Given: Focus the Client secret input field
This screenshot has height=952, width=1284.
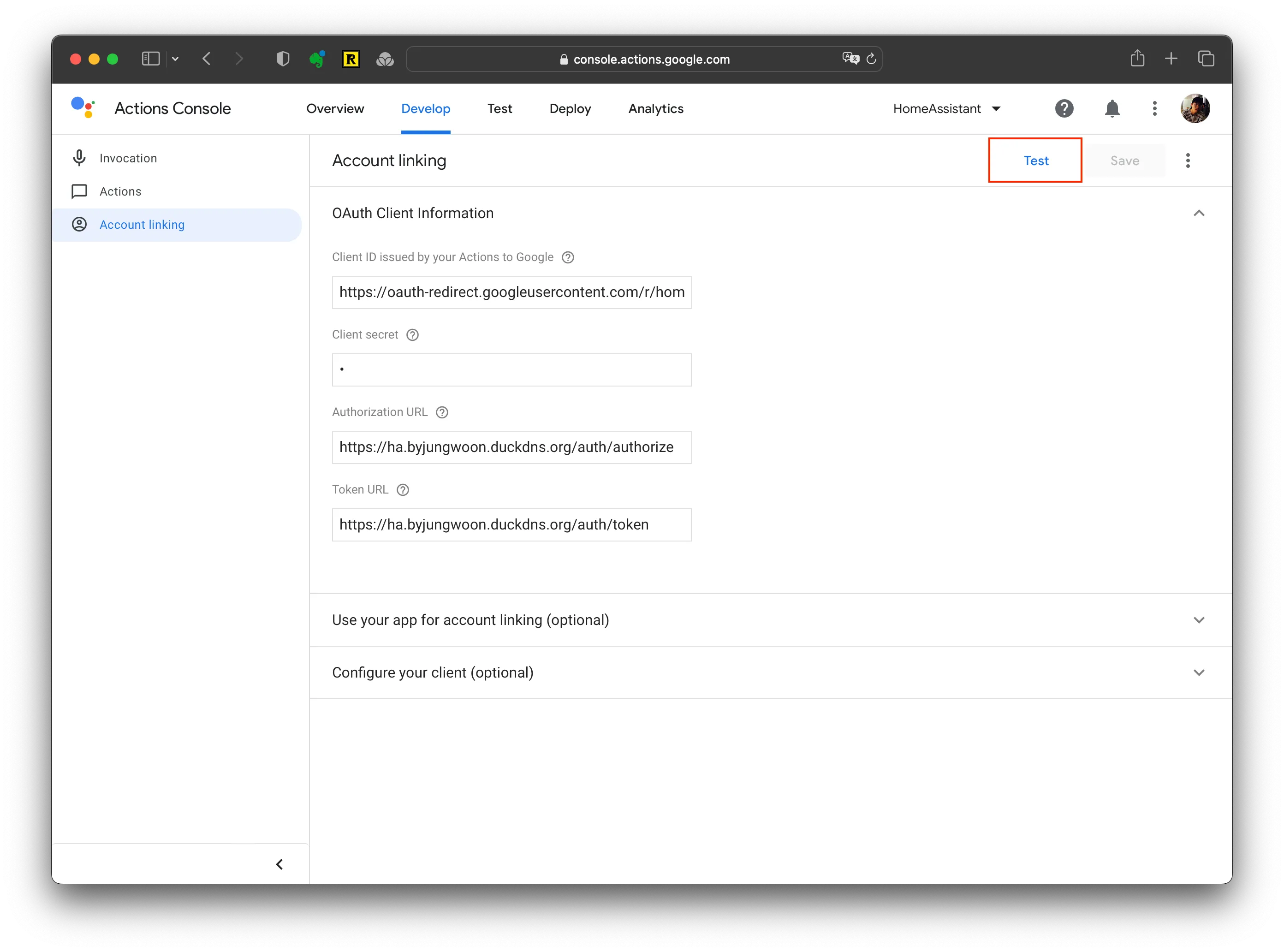Looking at the screenshot, I should [x=512, y=370].
